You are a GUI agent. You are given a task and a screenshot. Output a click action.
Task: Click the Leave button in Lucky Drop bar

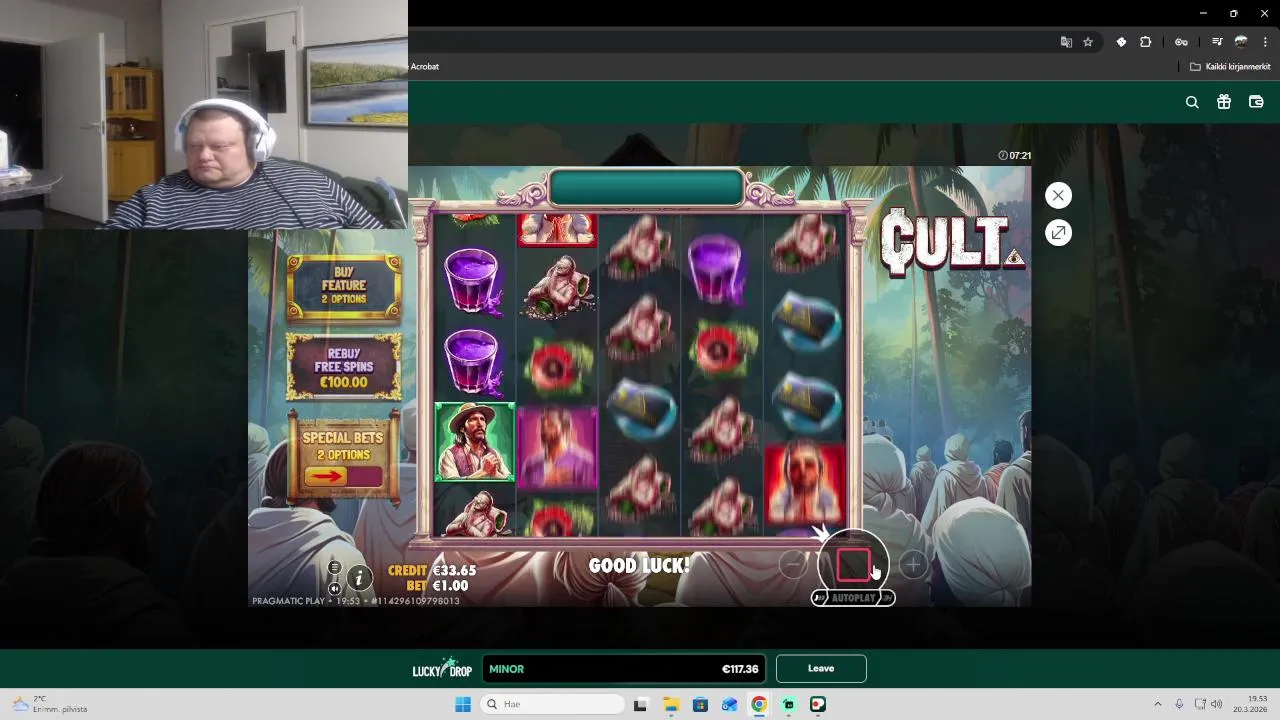(x=821, y=669)
